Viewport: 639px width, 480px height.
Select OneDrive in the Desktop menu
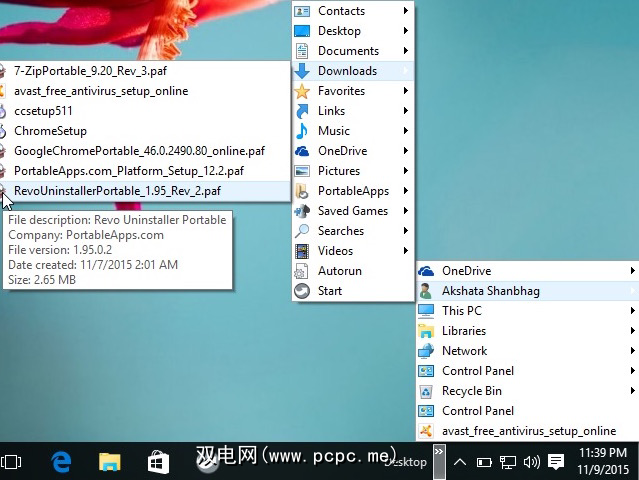[527, 271]
